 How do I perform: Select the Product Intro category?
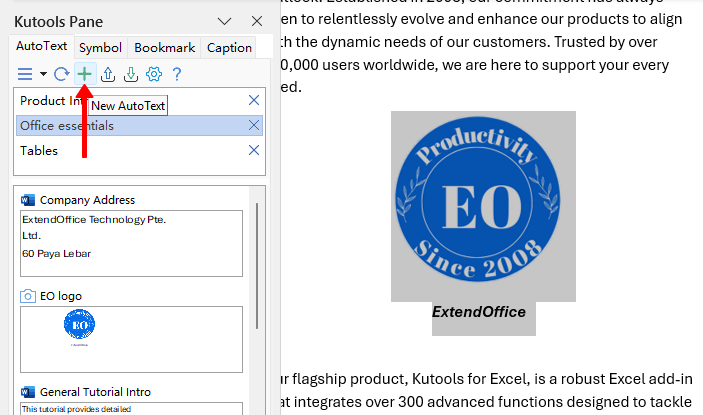click(x=139, y=100)
